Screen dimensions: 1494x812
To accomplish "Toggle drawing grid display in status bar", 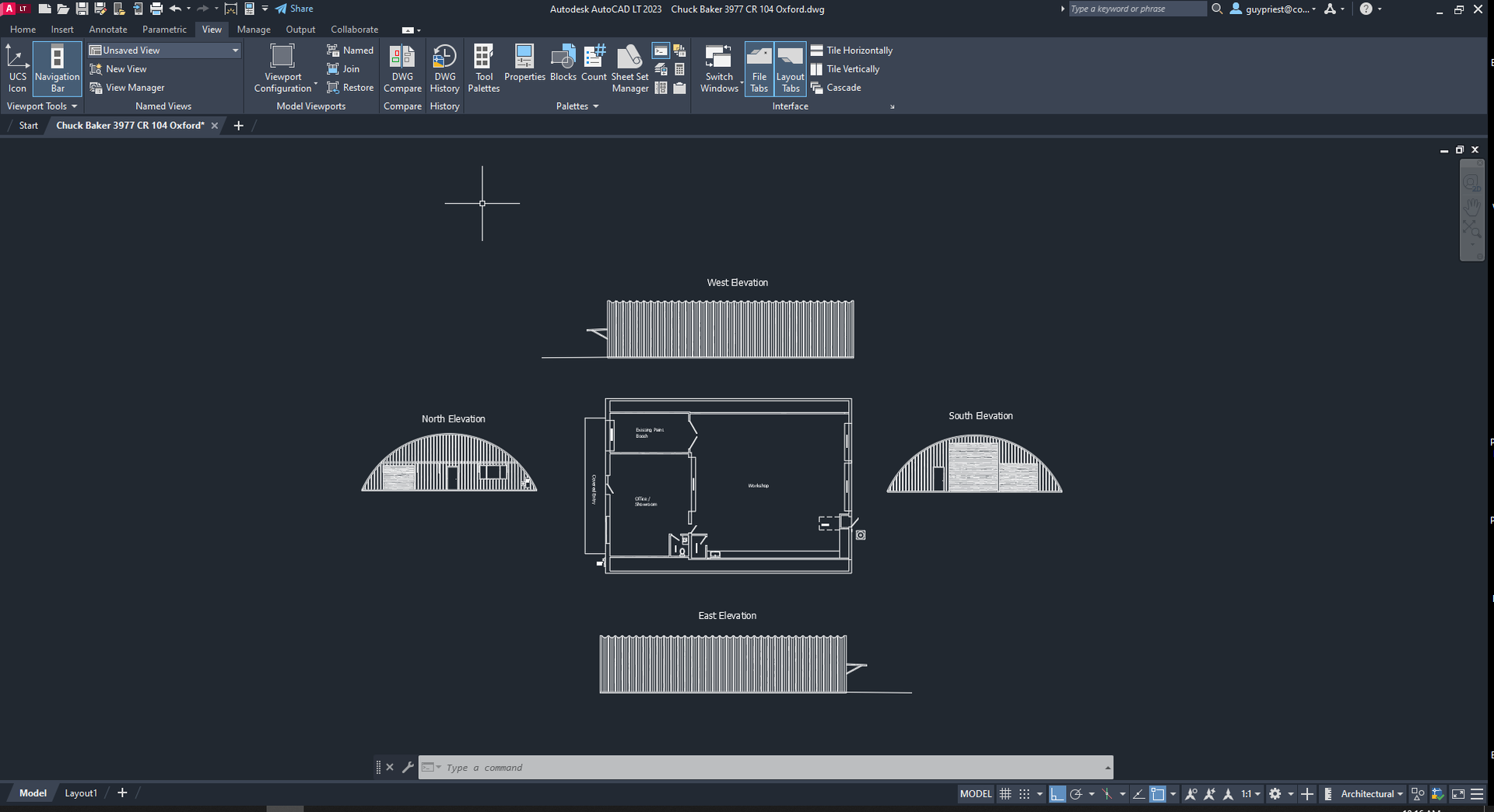I will (x=1005, y=794).
